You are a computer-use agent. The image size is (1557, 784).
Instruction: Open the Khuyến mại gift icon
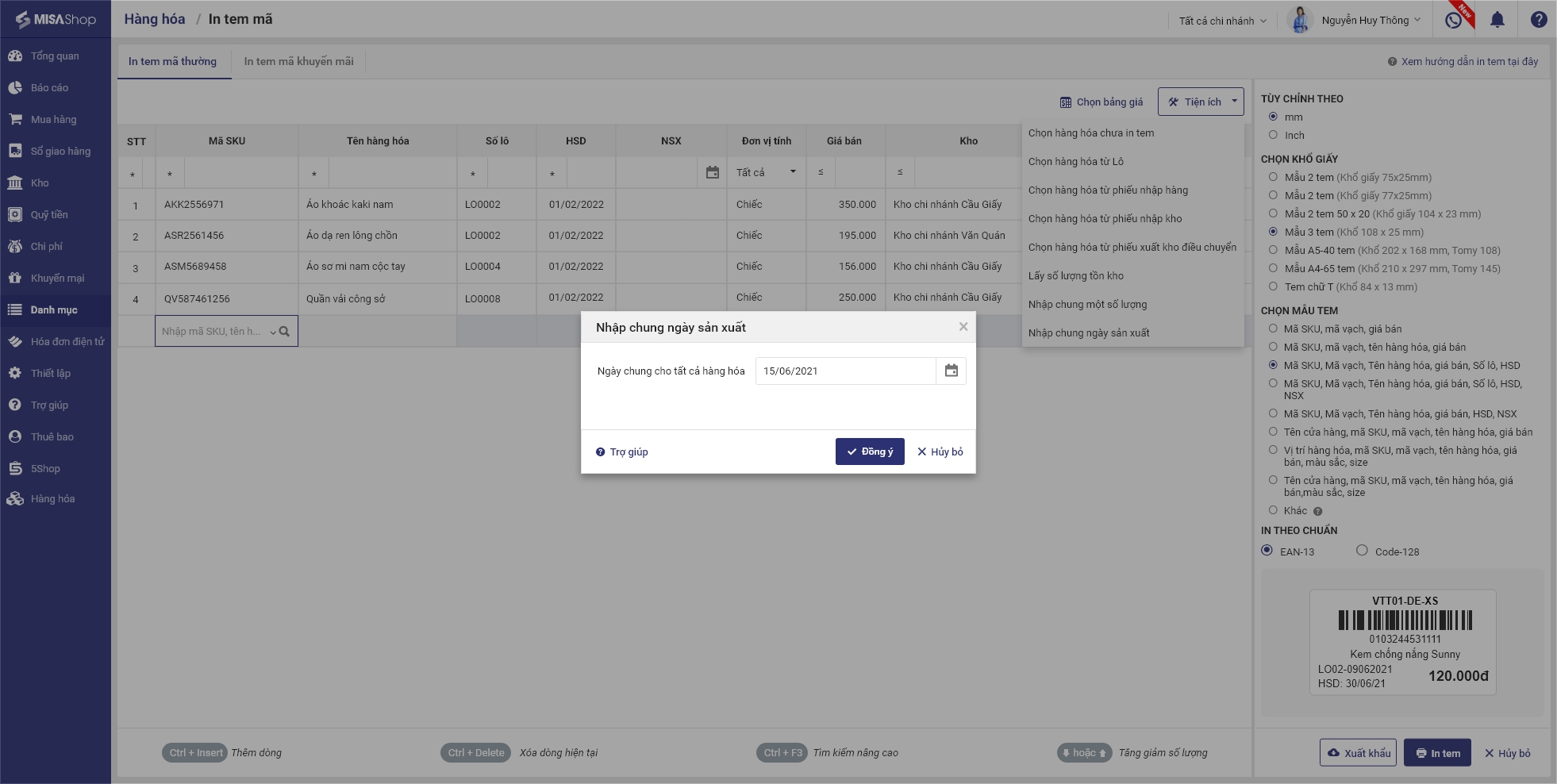15,279
